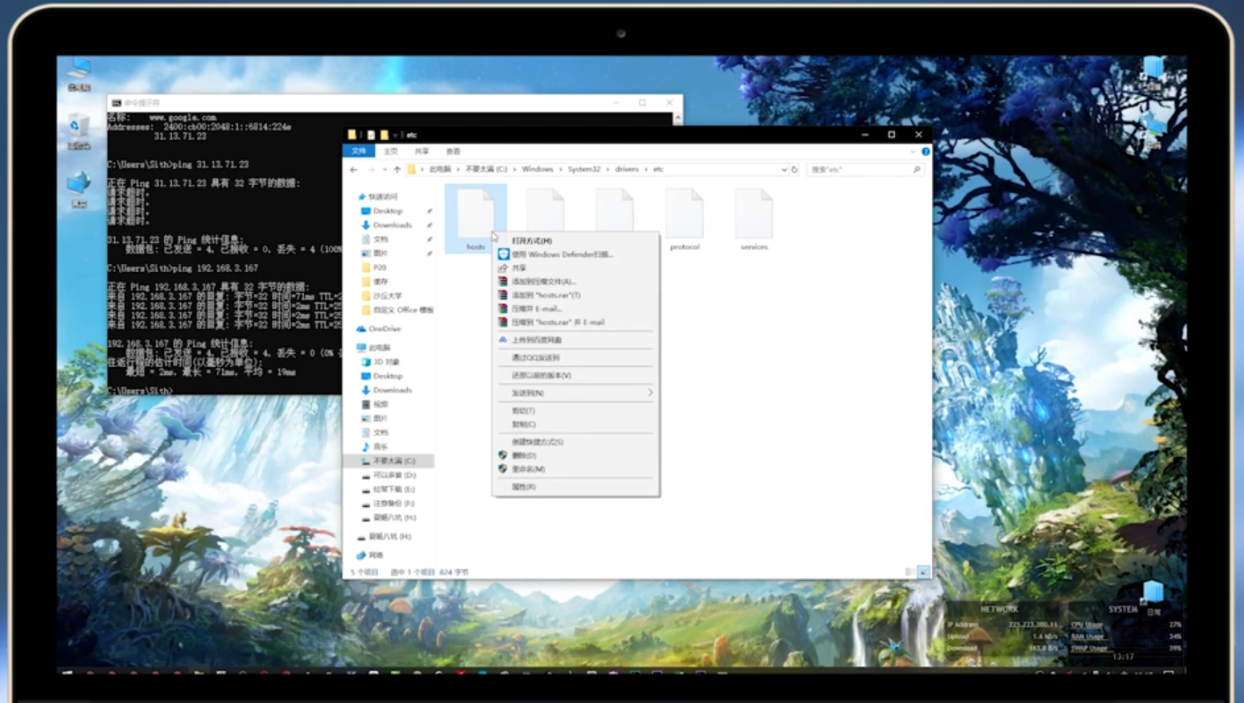Click the Up directory arrow

(397, 170)
